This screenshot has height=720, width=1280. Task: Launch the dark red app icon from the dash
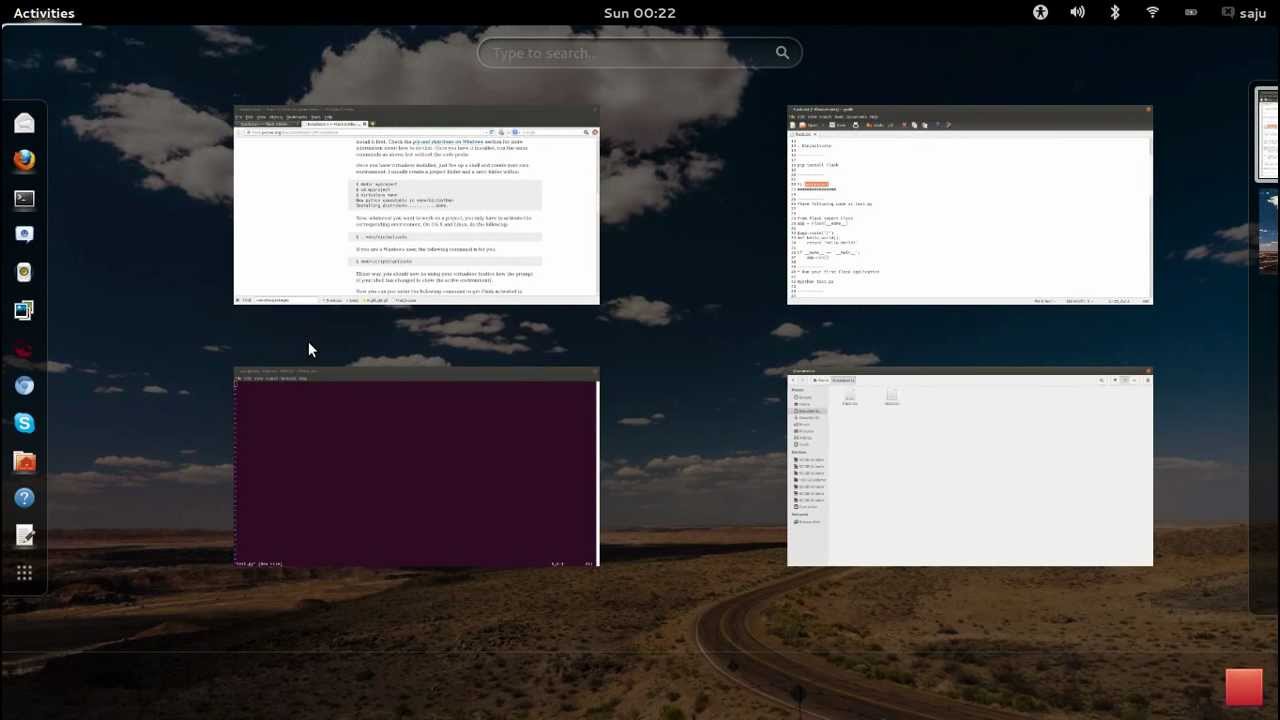click(24, 348)
